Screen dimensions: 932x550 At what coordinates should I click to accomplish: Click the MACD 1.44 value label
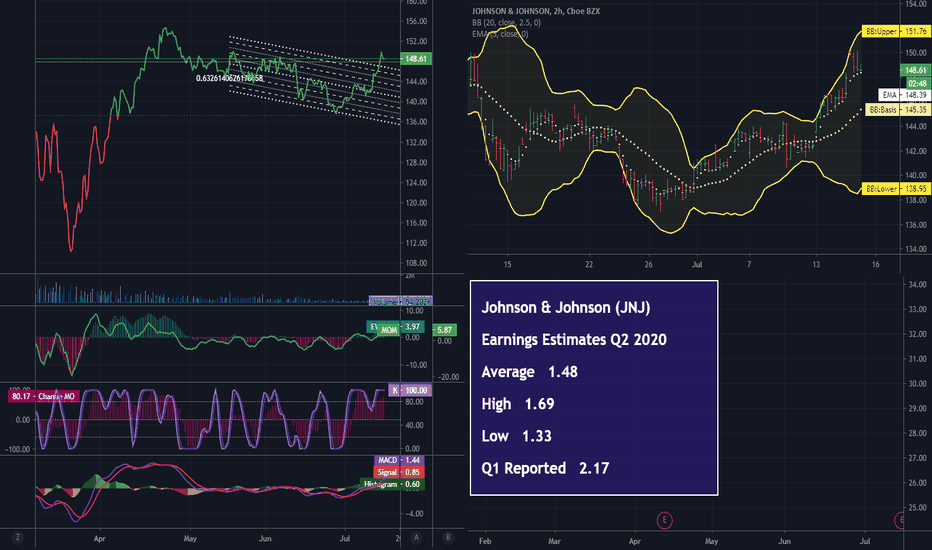point(399,460)
